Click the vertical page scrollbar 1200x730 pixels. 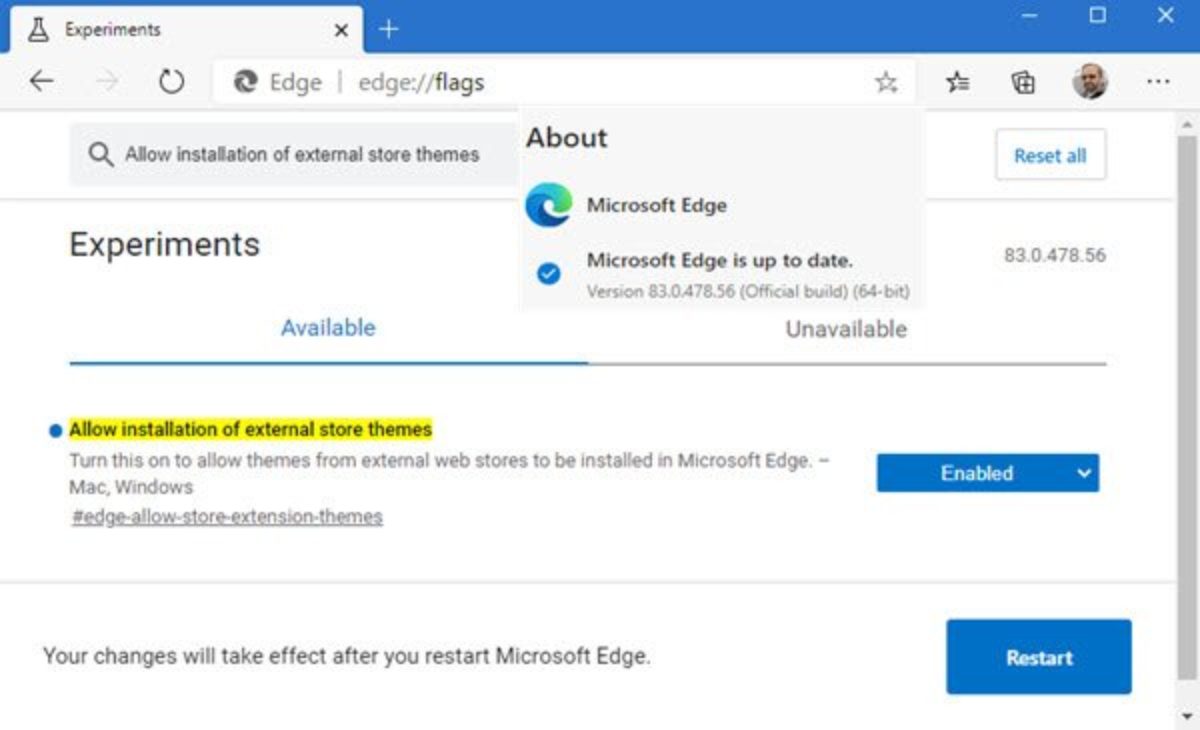(1186, 400)
